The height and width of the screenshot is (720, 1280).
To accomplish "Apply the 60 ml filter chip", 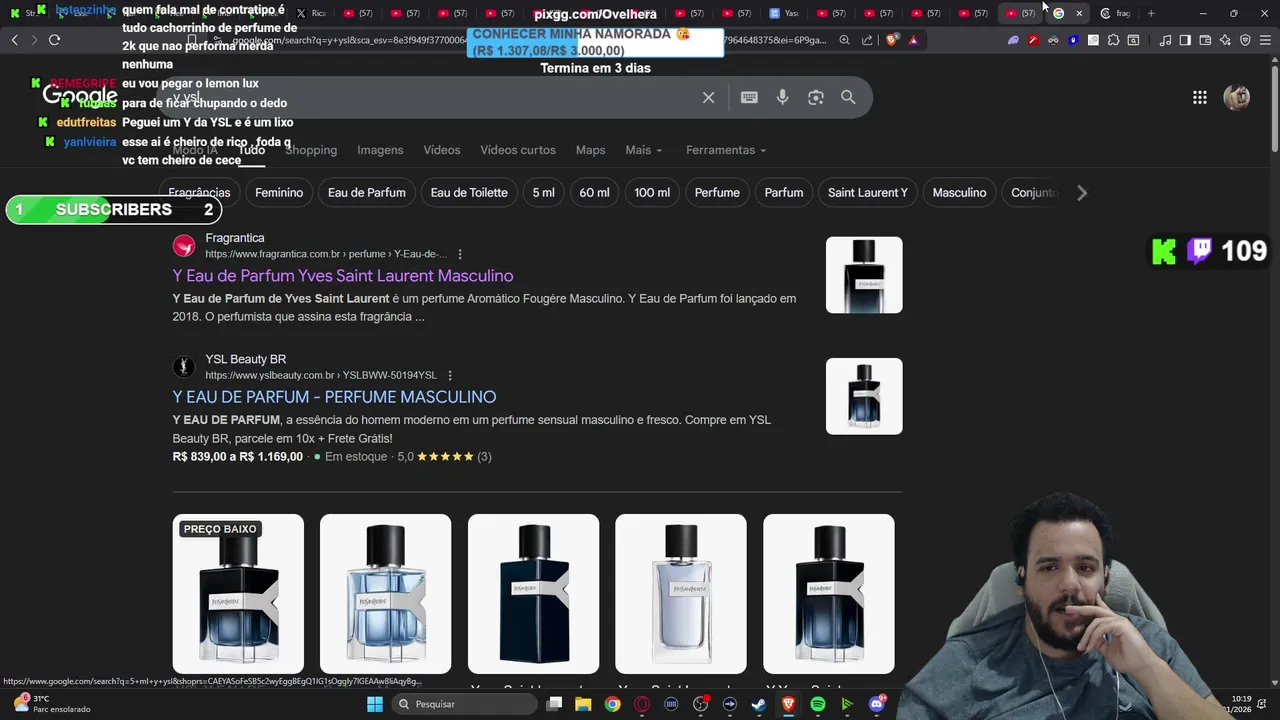I will coord(594,193).
